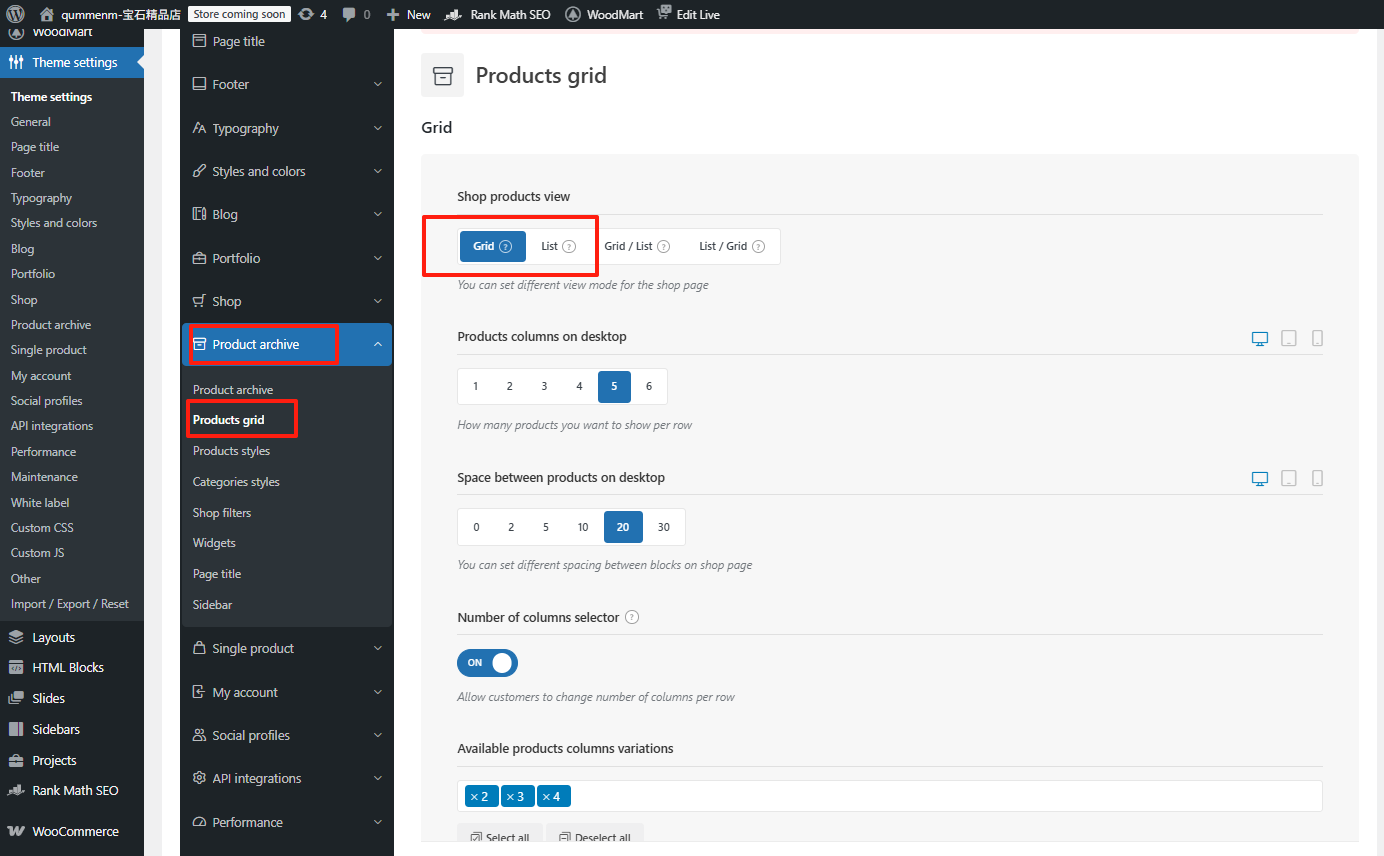This screenshot has width=1384, height=856.
Task: Expand the Single product settings section
Action: click(287, 648)
